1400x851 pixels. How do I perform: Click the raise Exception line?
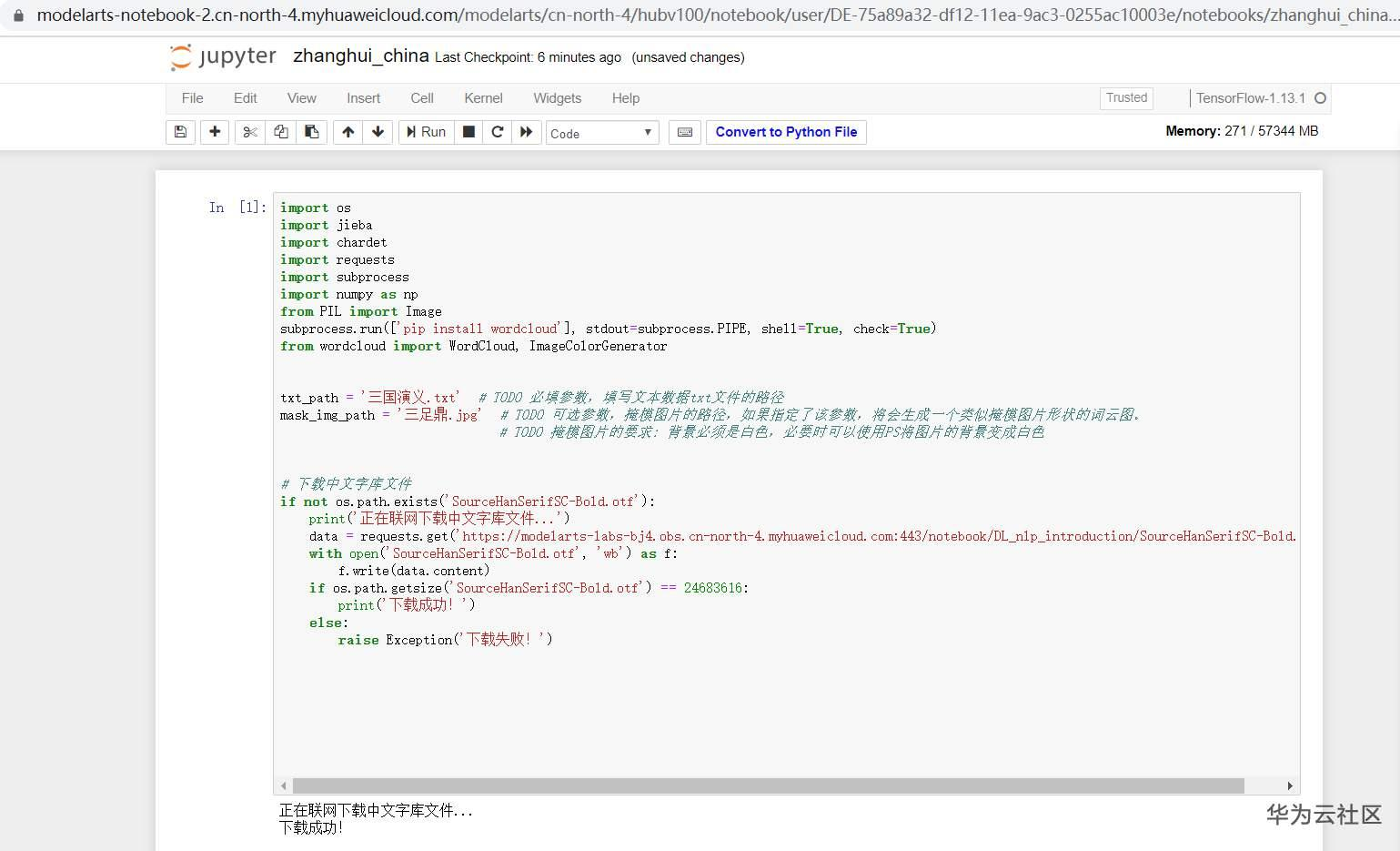pyautogui.click(x=445, y=640)
